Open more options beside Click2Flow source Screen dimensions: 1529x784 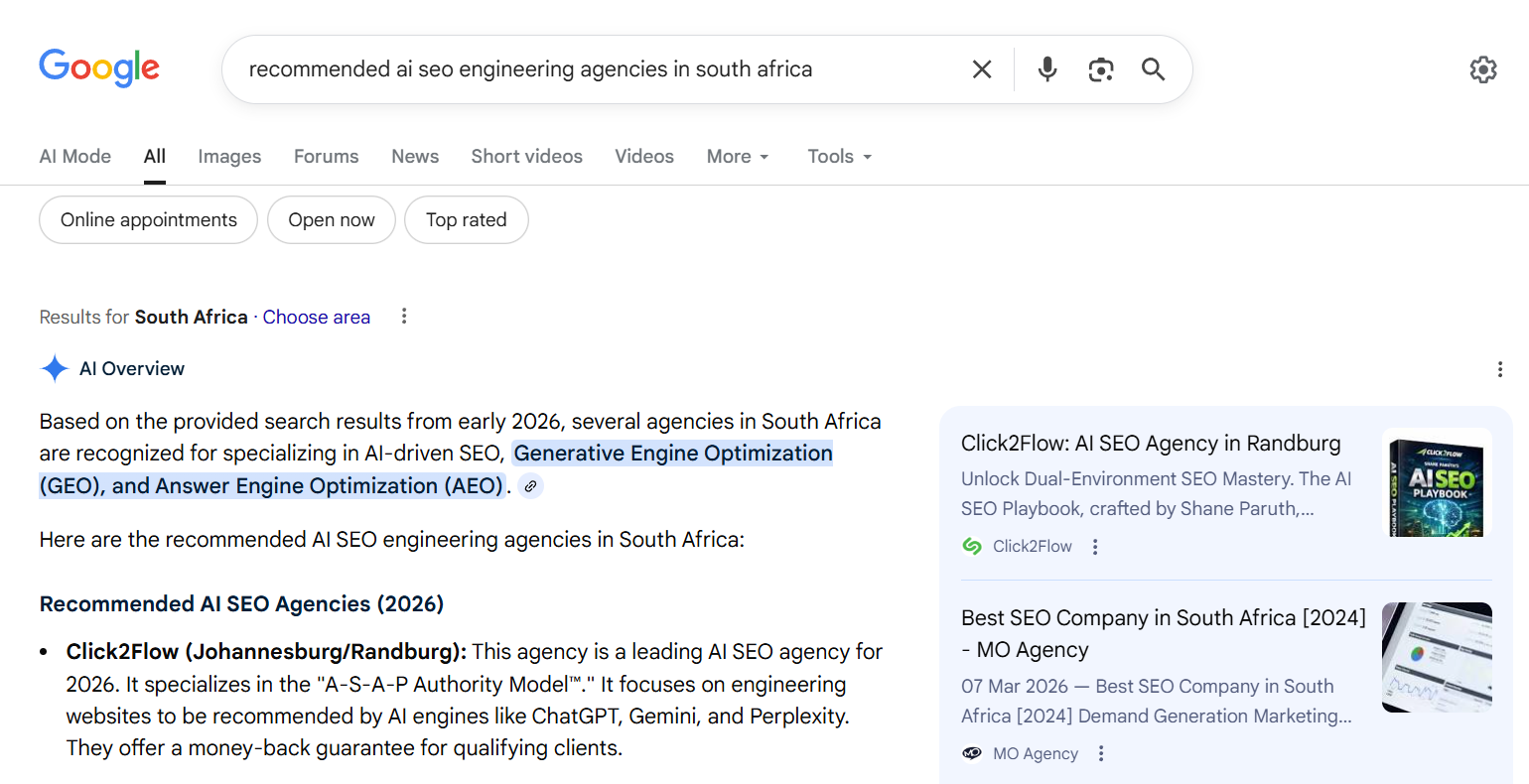(x=1095, y=547)
